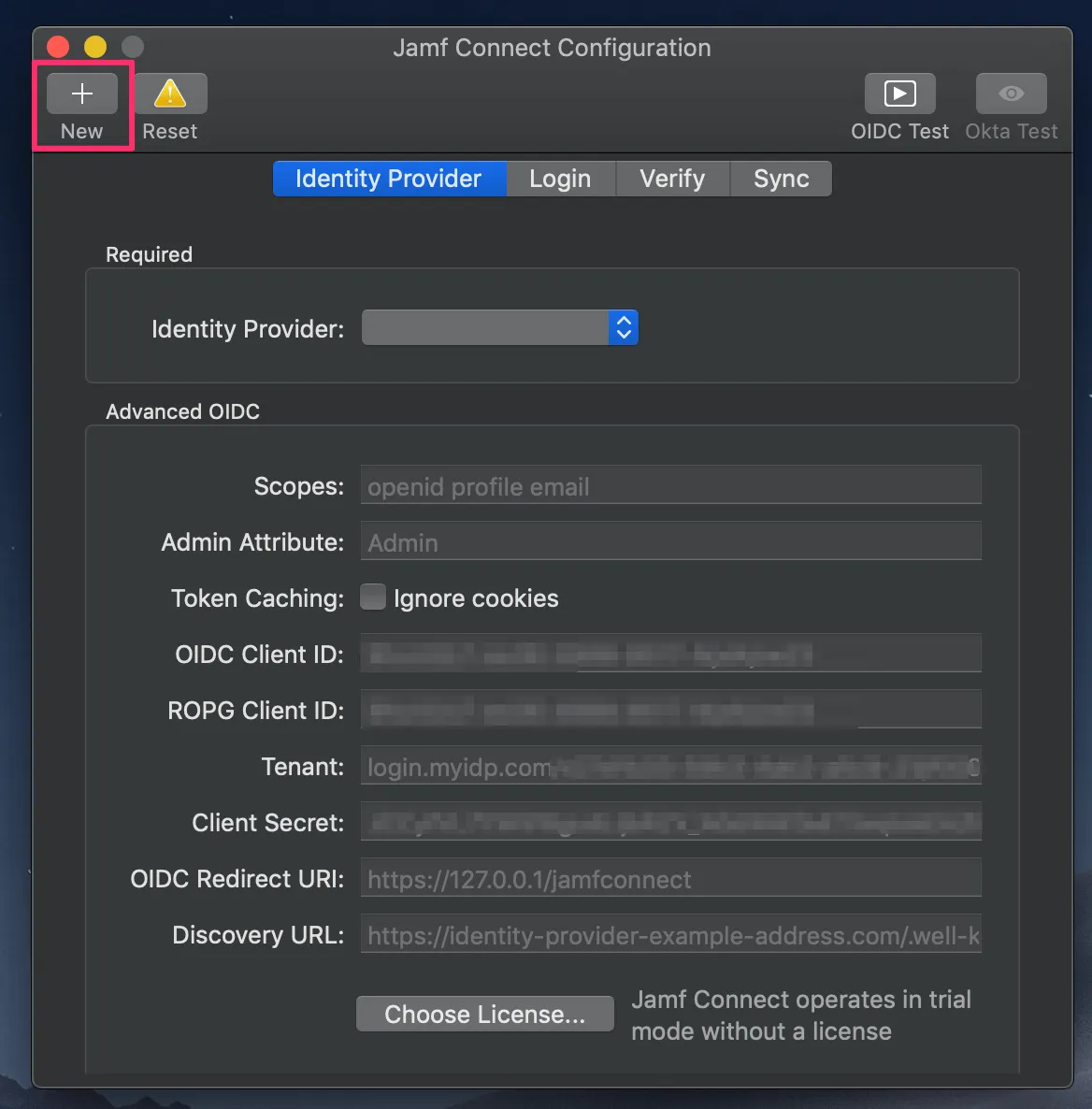Click the Reset warning icon
The width and height of the screenshot is (1092, 1109).
[170, 94]
